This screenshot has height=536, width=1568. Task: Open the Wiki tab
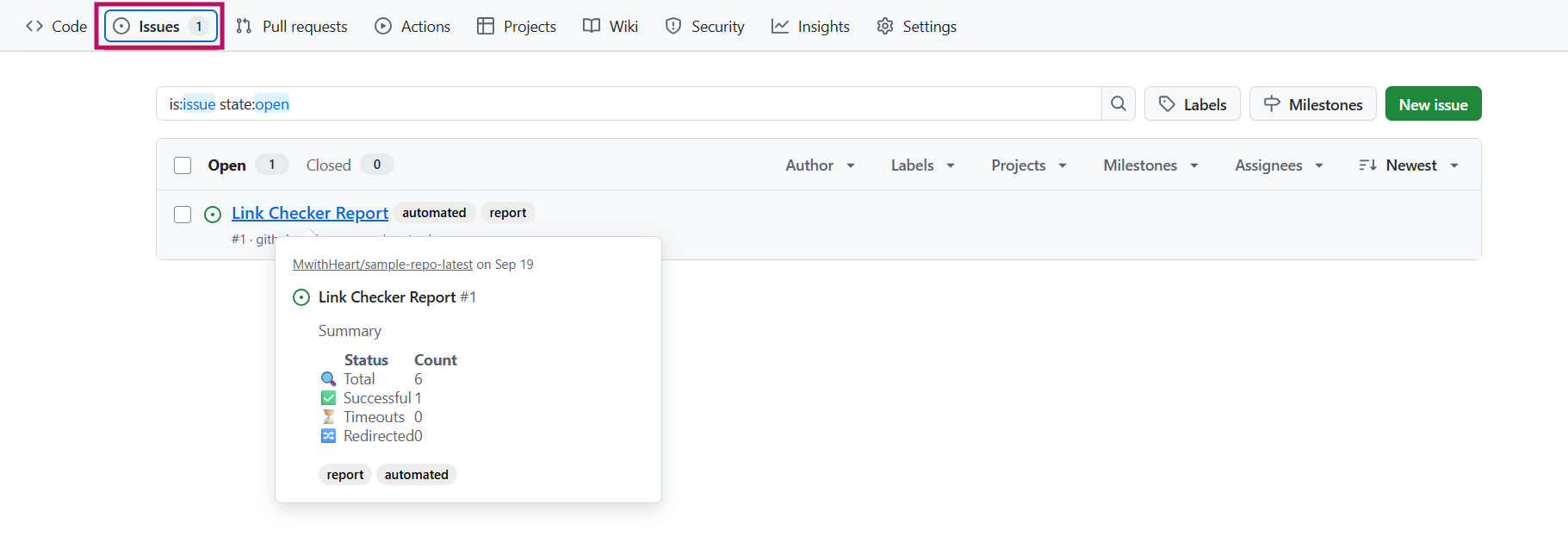click(610, 27)
